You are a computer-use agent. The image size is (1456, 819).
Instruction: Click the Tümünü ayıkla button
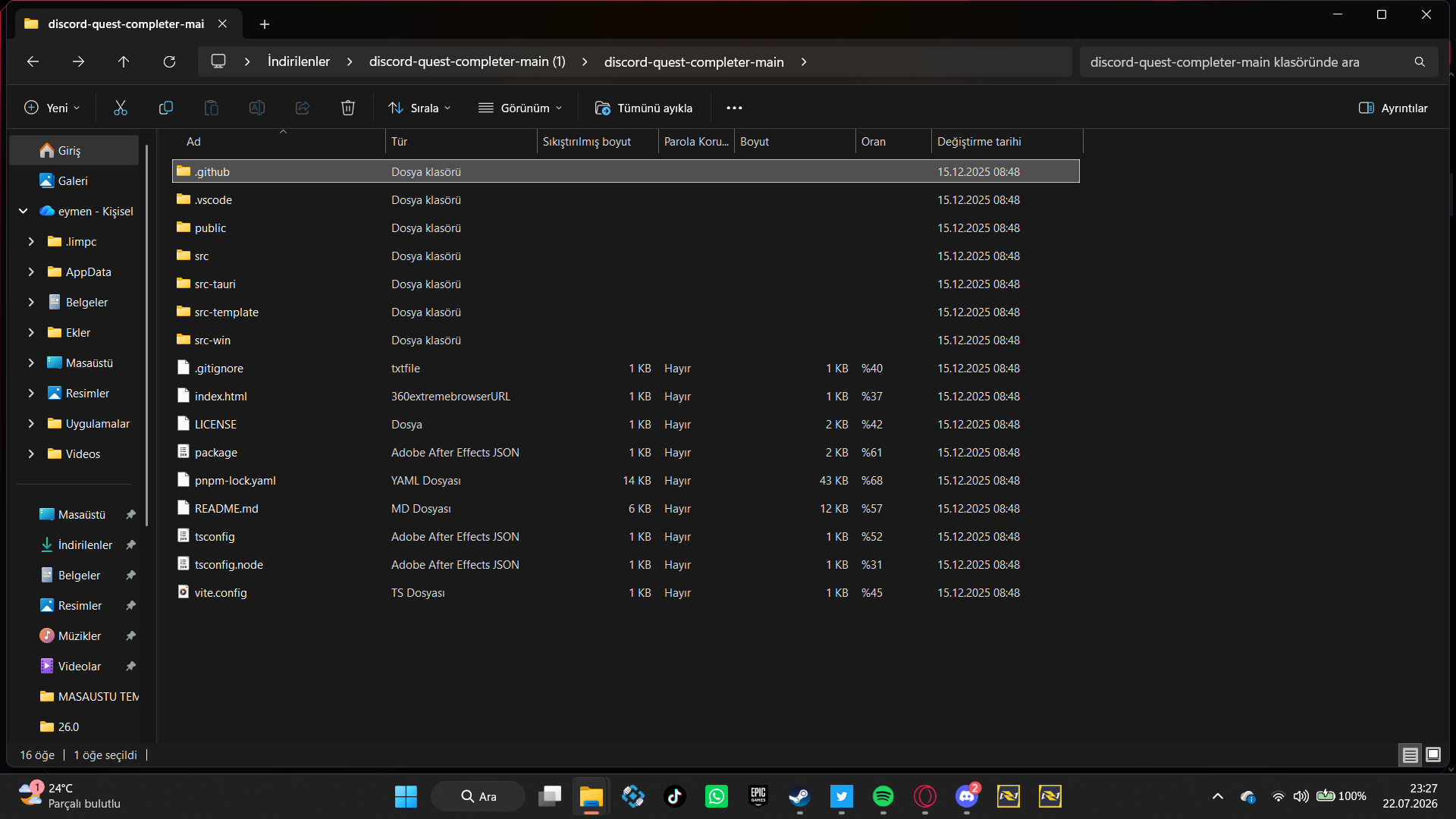pyautogui.click(x=644, y=108)
